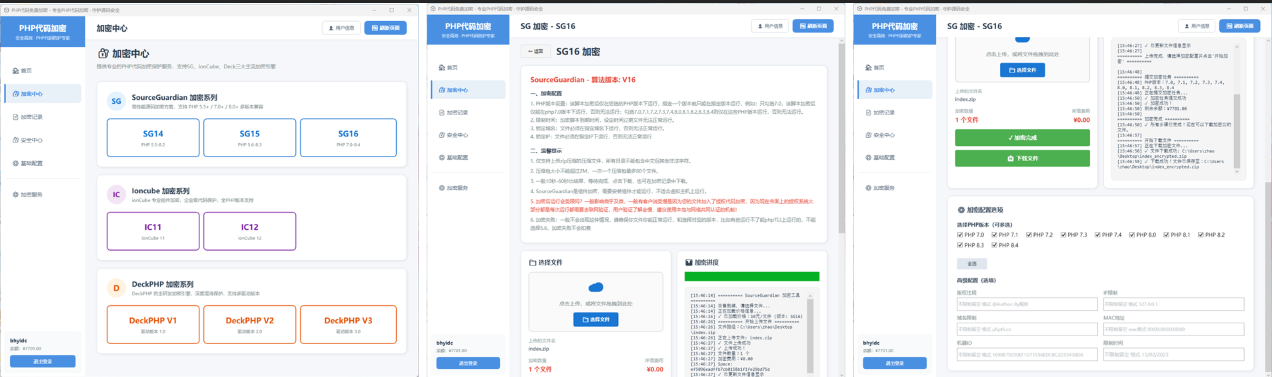Screen dimensions: 1272x377
Task: Click 加密中心 lock icon in left window sidebar
Action: tap(15, 94)
